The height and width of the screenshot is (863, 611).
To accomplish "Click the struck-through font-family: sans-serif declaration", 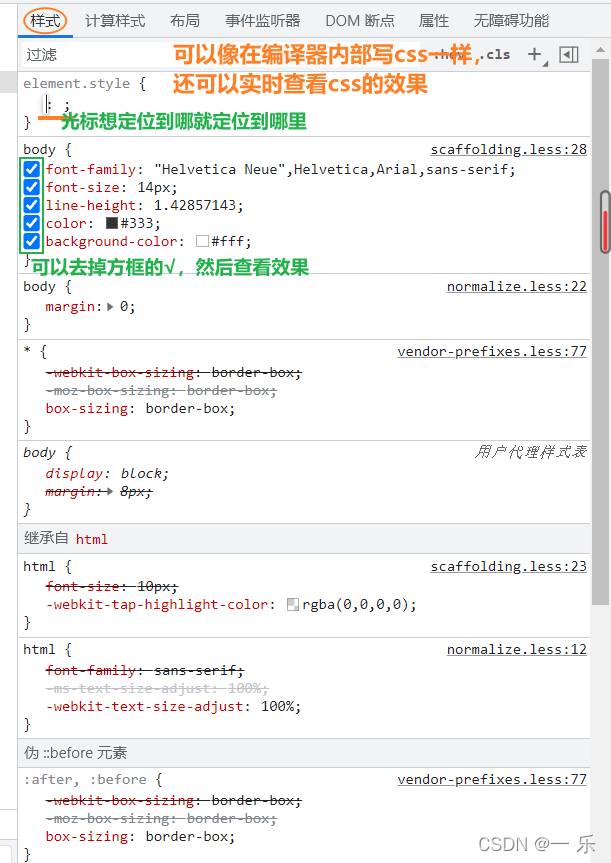I will (145, 671).
